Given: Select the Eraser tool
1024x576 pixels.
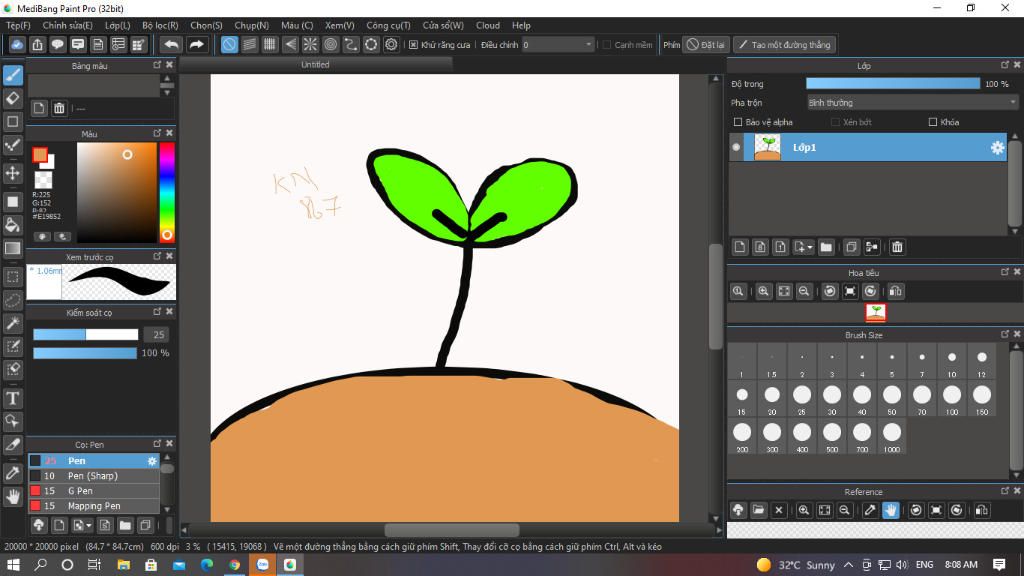Looking at the screenshot, I should click(x=13, y=99).
